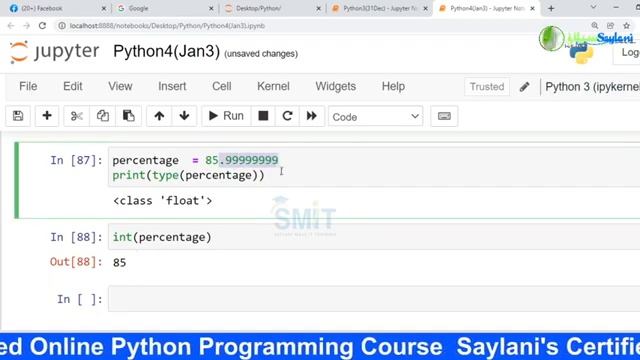Open the Insert menu
The width and height of the screenshot is (640, 360).
pos(172,87)
